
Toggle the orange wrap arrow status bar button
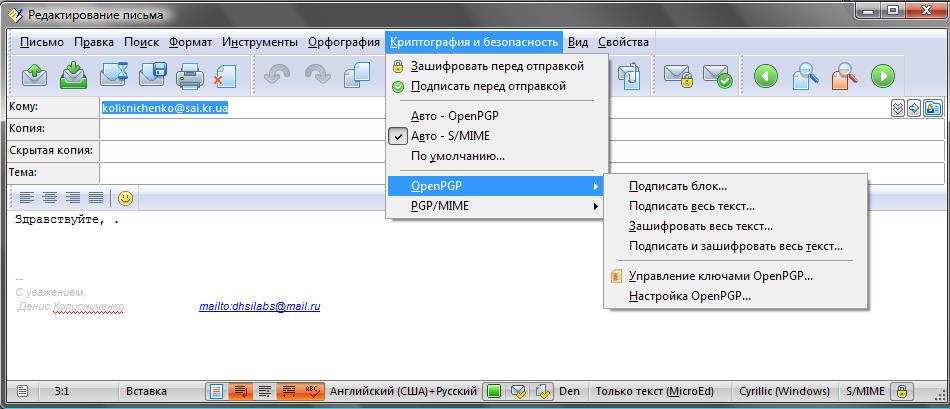[241, 391]
